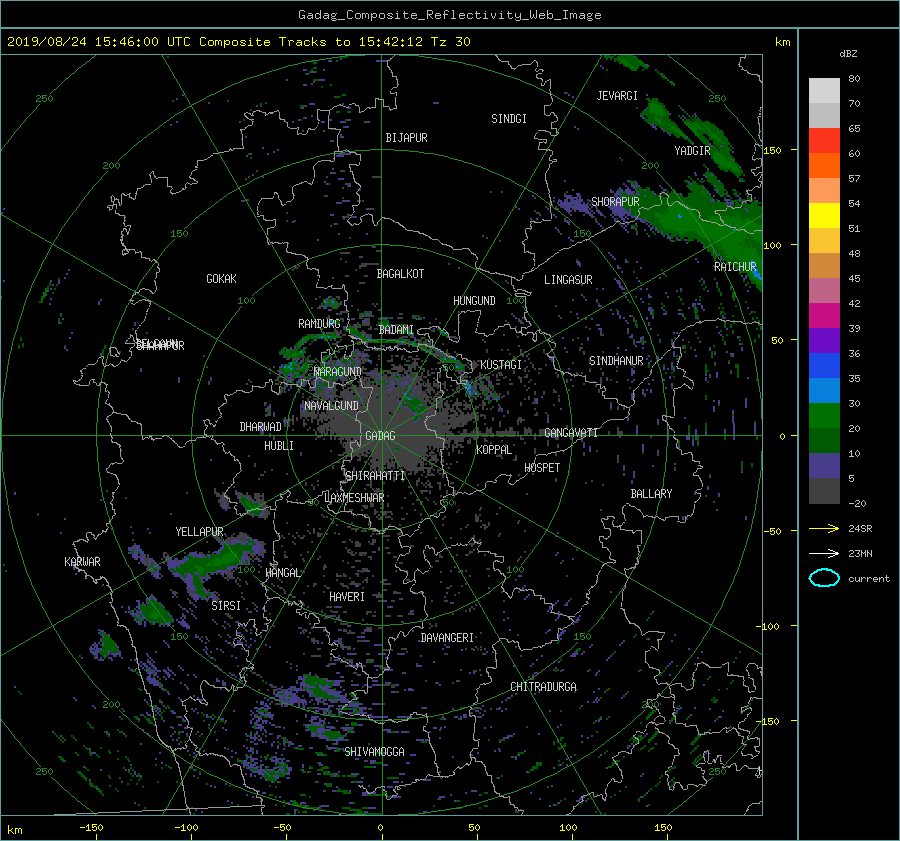
Task: Click the DHARWAD city label
Action: (261, 427)
